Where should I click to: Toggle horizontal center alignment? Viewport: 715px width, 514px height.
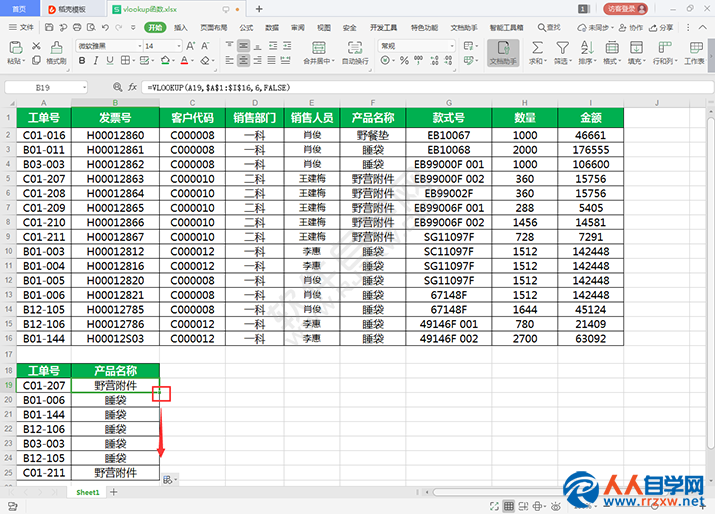click(x=244, y=60)
